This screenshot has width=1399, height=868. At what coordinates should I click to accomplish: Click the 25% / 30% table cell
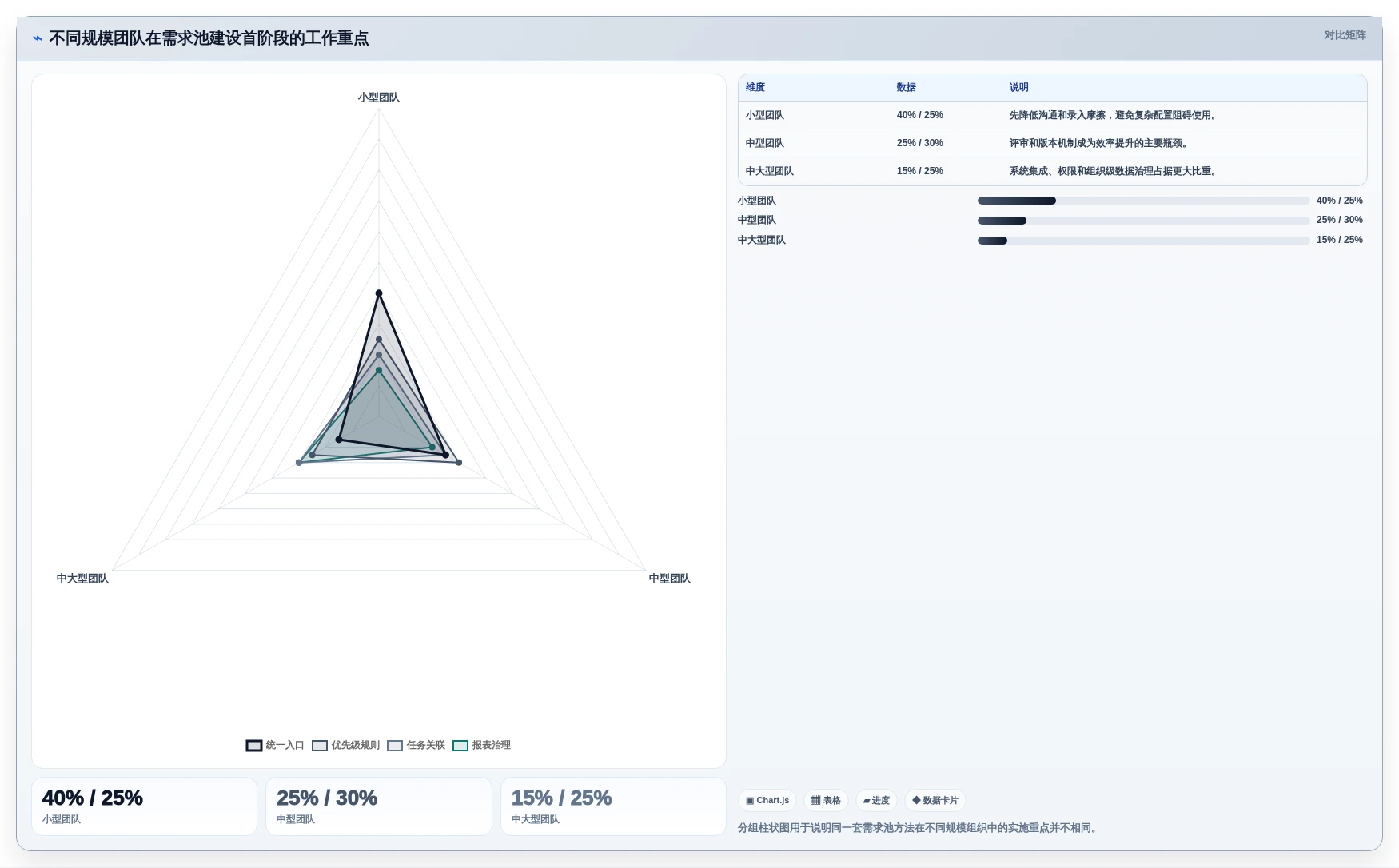click(920, 143)
